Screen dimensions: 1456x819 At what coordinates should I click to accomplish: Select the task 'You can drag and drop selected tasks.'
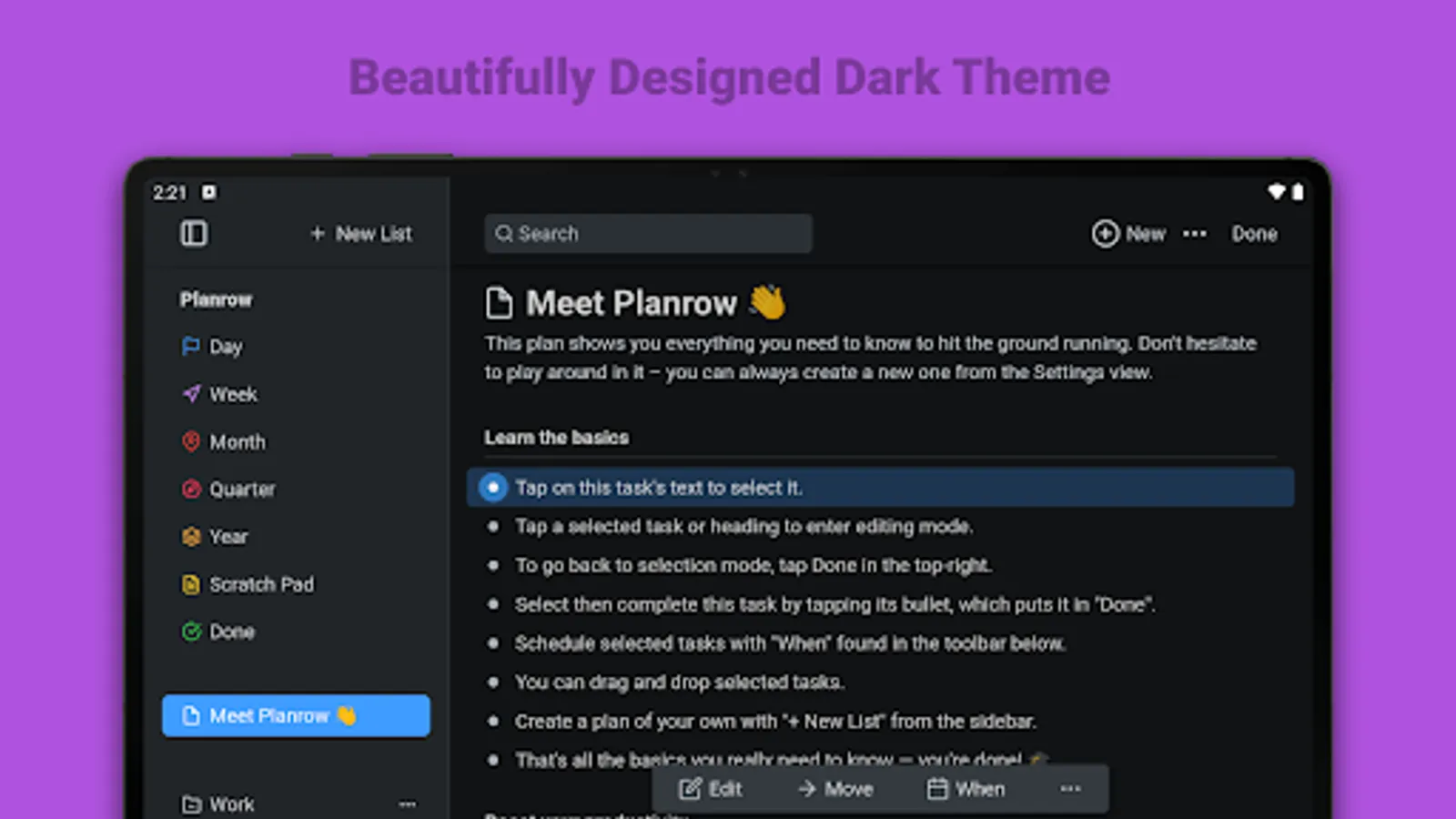coord(680,682)
